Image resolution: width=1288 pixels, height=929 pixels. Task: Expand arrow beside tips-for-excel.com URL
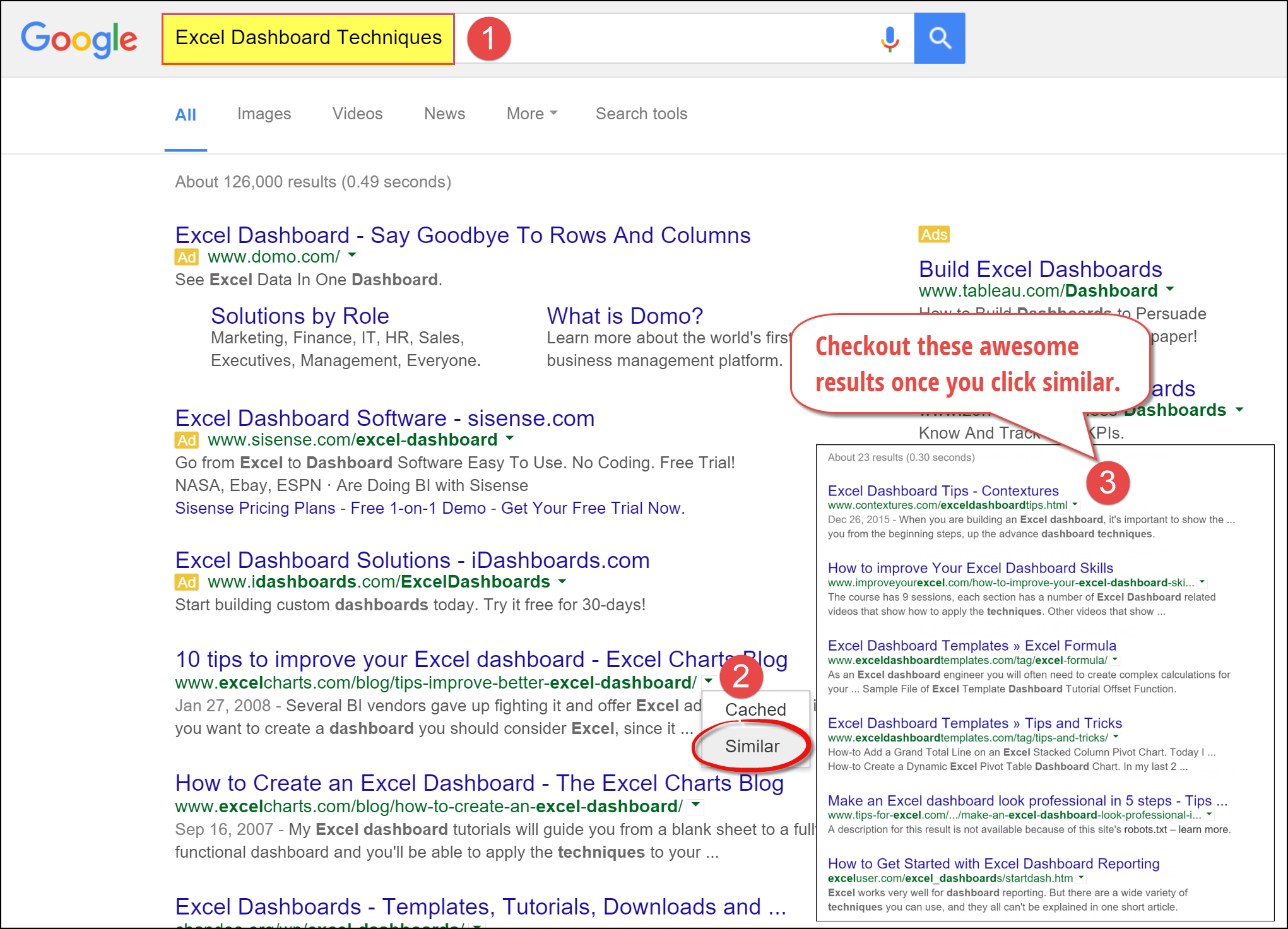[1209, 815]
